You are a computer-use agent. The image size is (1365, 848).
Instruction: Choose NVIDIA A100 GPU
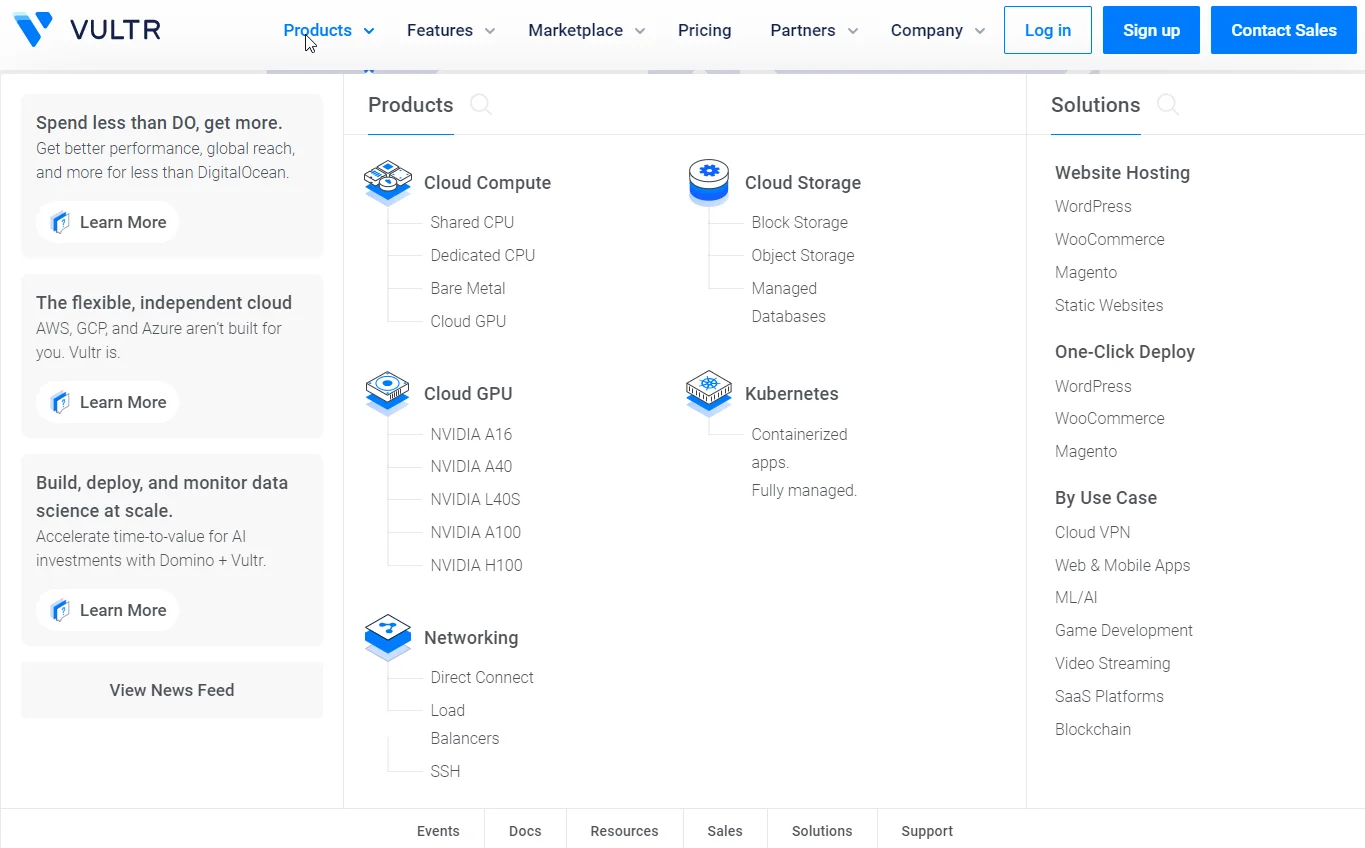point(476,532)
